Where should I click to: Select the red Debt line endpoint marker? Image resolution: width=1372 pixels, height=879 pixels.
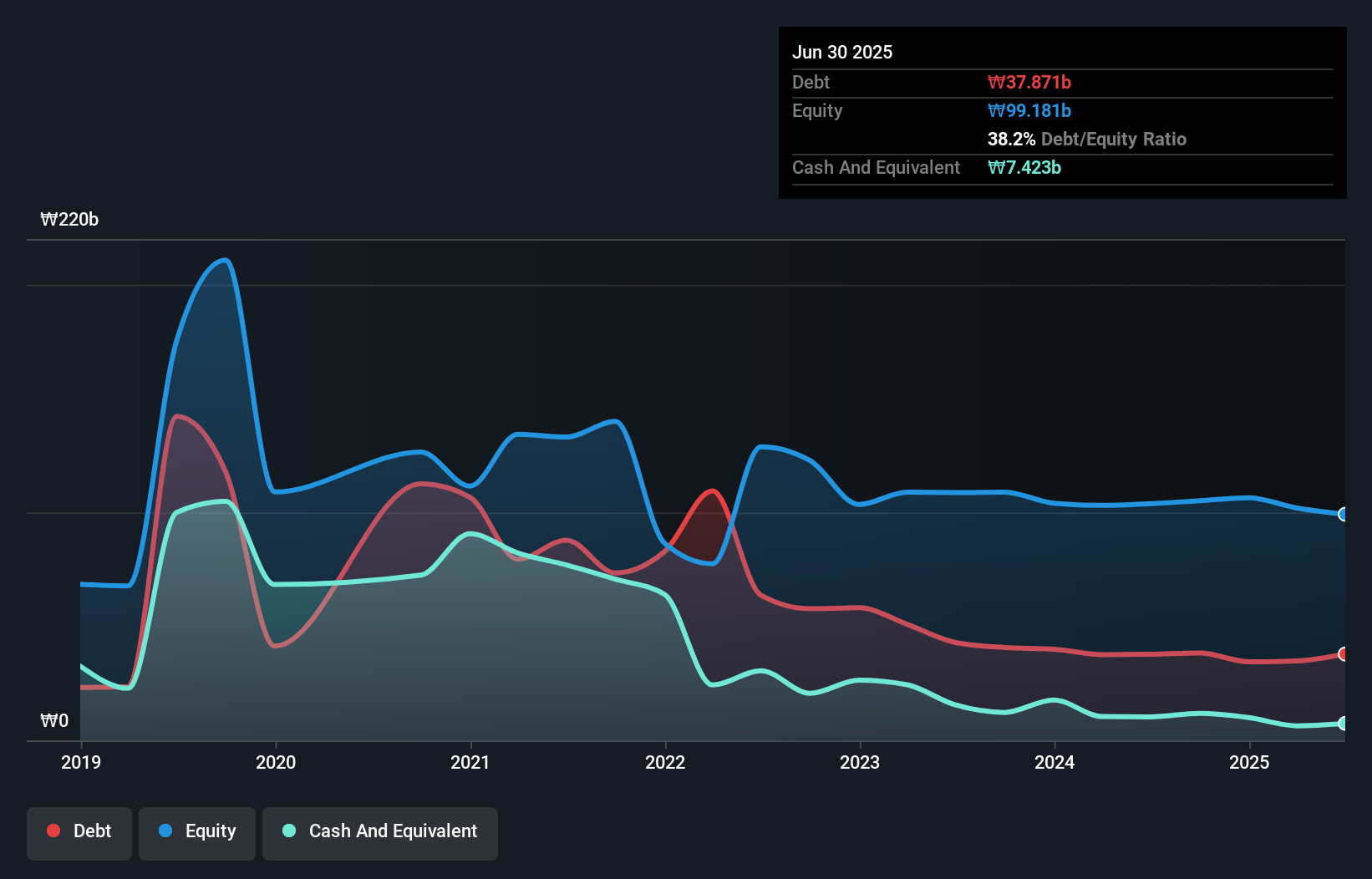1341,655
